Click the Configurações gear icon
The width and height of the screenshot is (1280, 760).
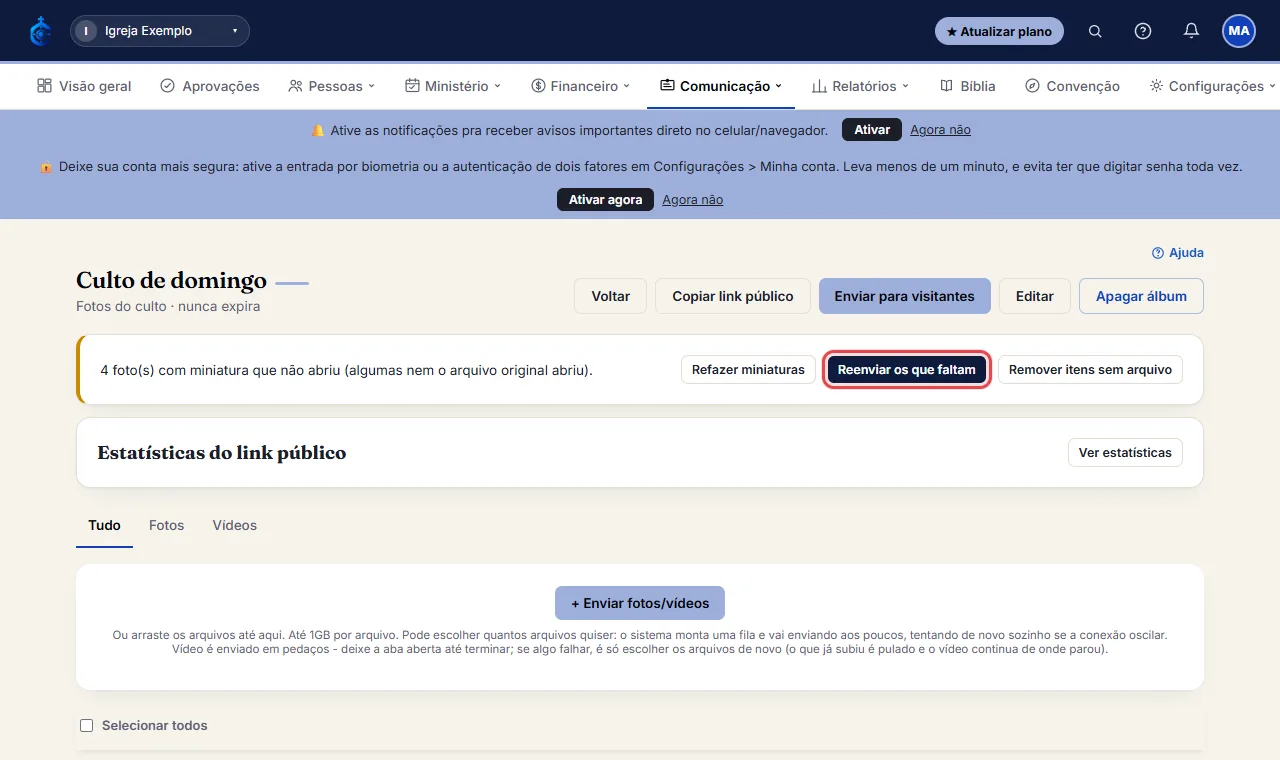(x=1156, y=86)
